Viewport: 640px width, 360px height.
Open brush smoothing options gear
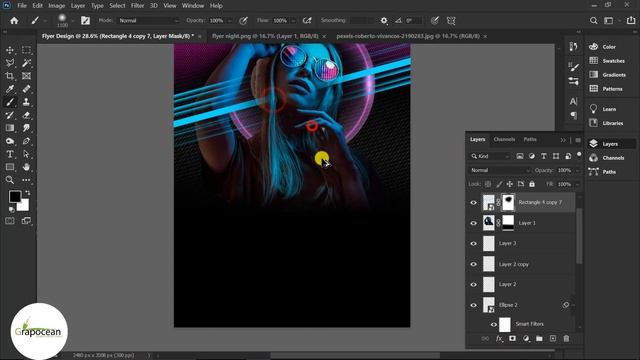pyautogui.click(x=384, y=20)
